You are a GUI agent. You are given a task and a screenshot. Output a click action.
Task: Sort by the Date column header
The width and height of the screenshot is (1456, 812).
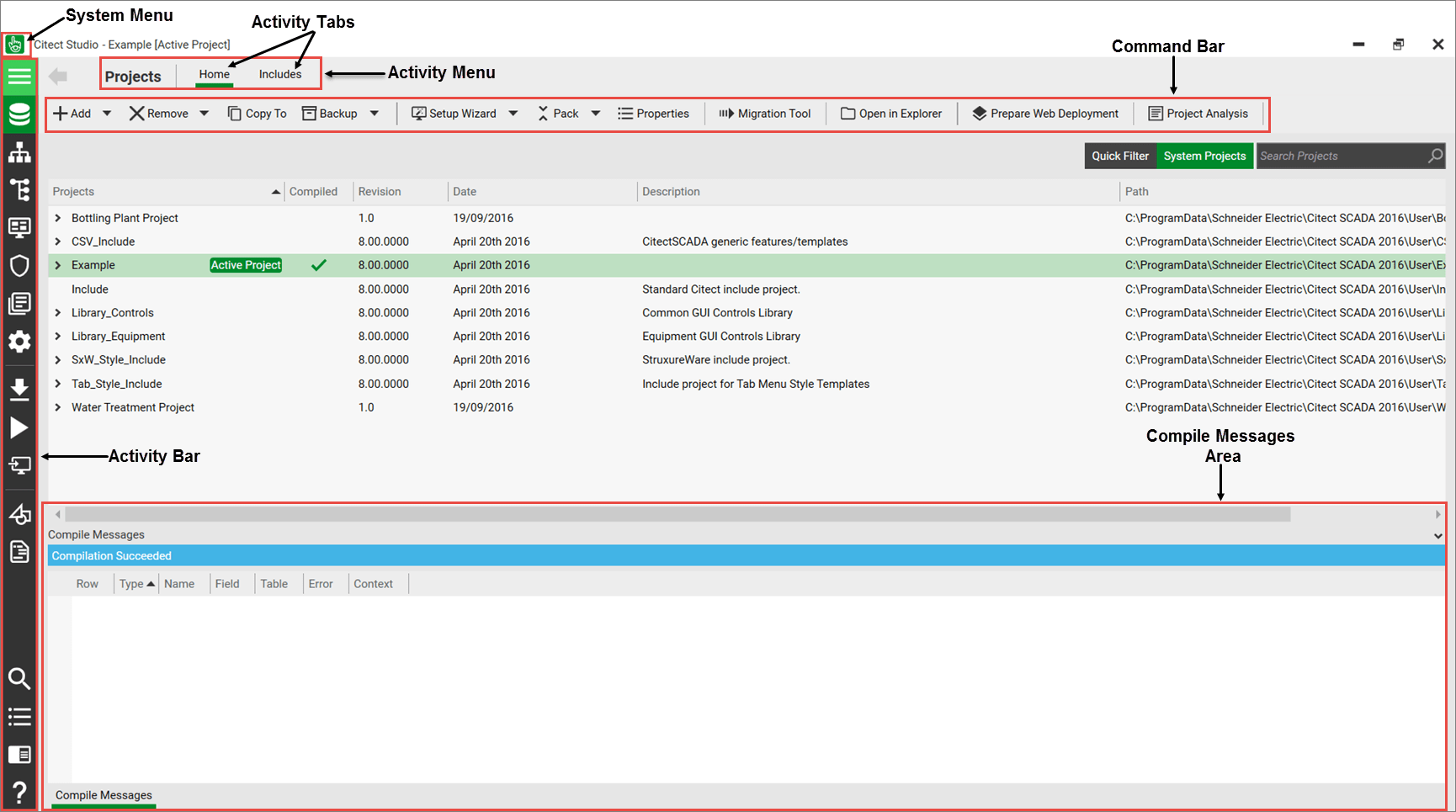click(543, 192)
